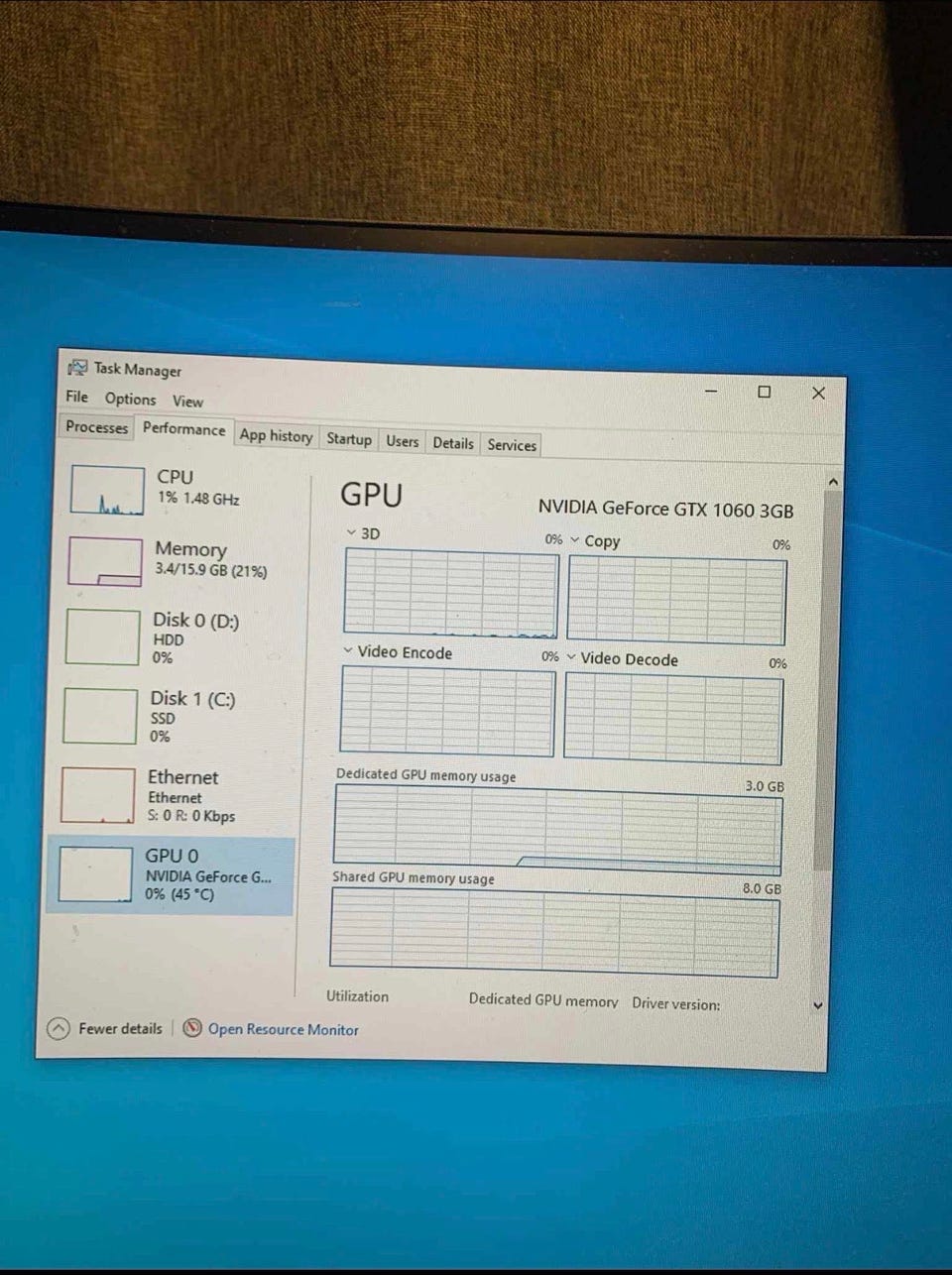Open the Options menu
This screenshot has width=952, height=1275.
pos(130,399)
